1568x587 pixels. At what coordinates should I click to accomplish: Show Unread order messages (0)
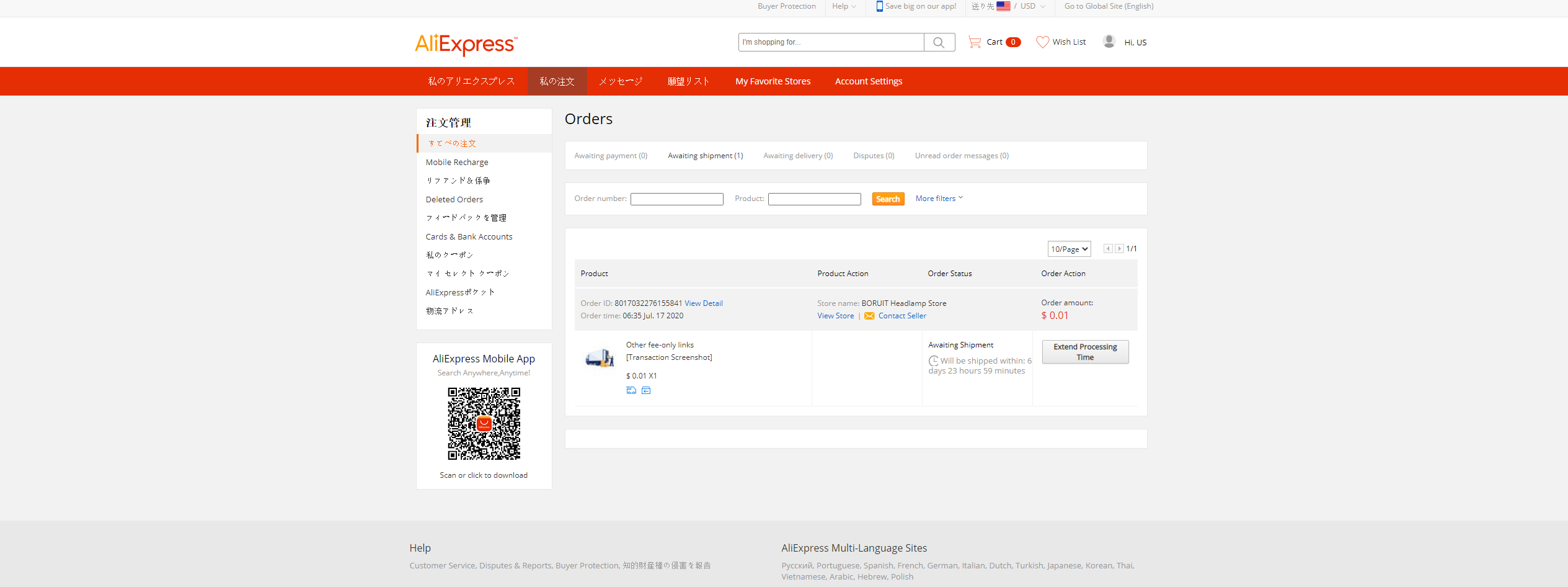point(962,156)
